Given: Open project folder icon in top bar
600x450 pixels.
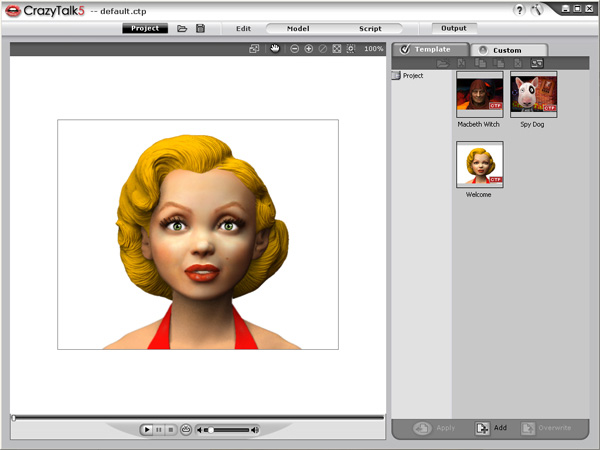Looking at the screenshot, I should click(182, 28).
